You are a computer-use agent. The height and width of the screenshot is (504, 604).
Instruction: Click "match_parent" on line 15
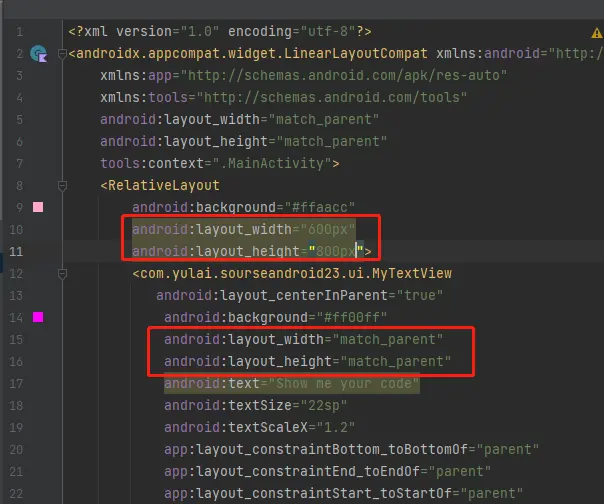tap(388, 340)
